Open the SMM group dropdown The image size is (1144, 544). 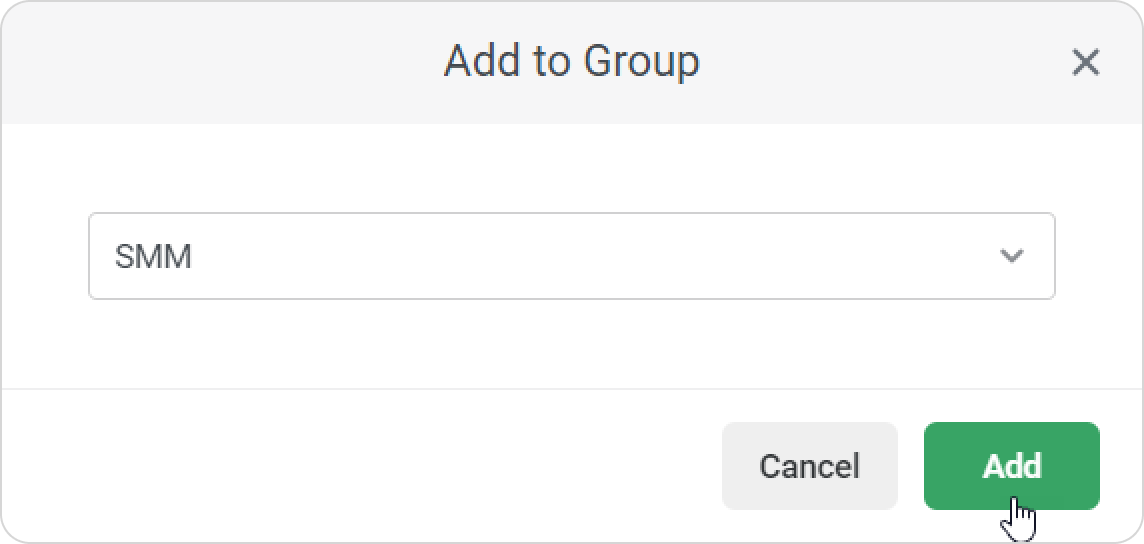point(571,256)
